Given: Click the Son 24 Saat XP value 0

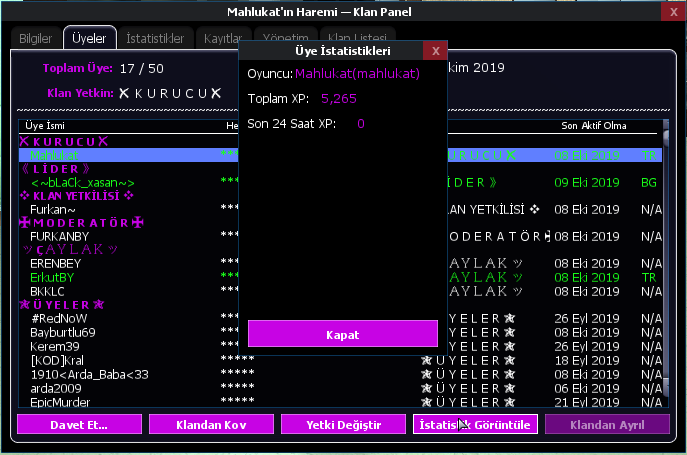Looking at the screenshot, I should click(x=361, y=124).
